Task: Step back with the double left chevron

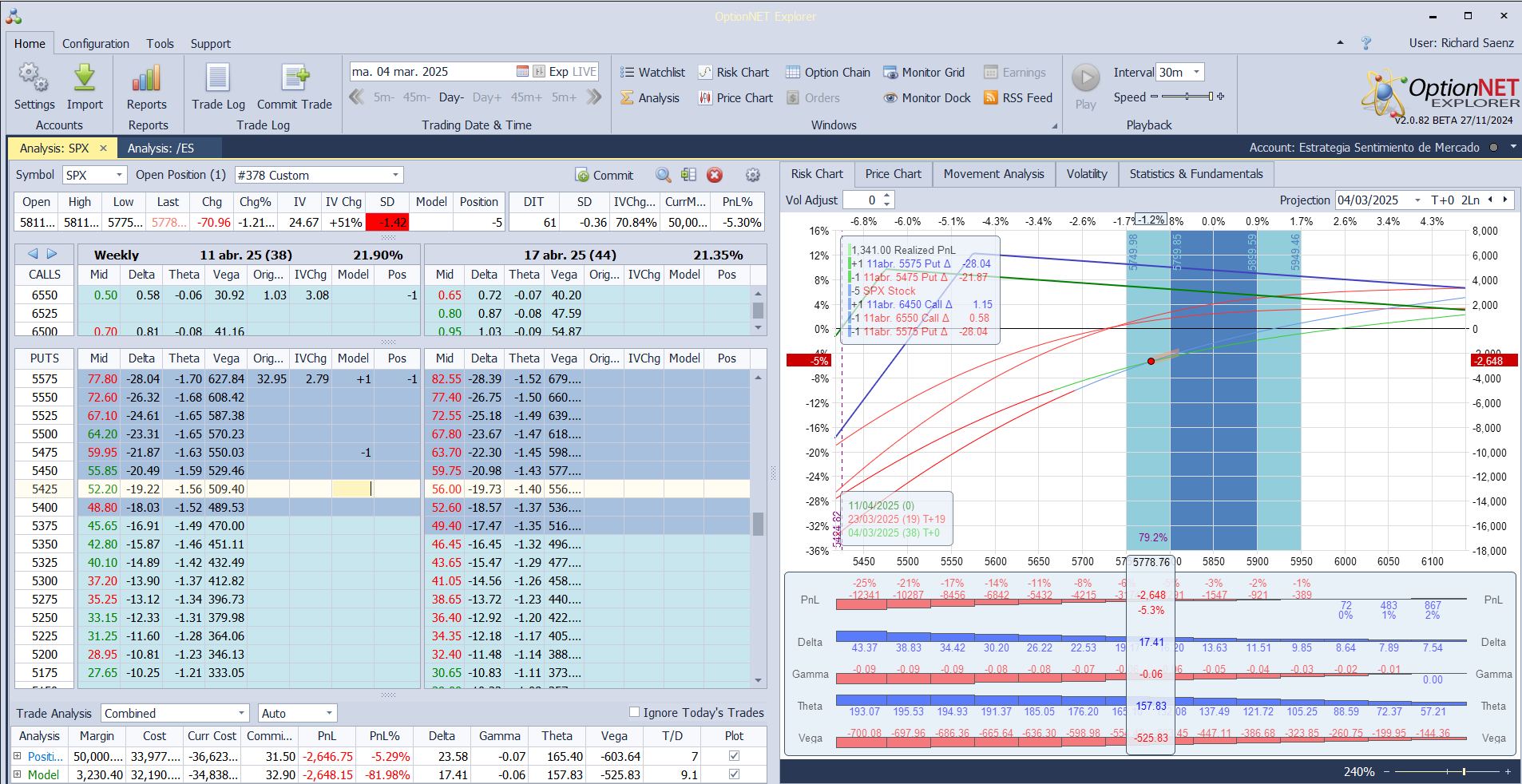Action: 357,97
